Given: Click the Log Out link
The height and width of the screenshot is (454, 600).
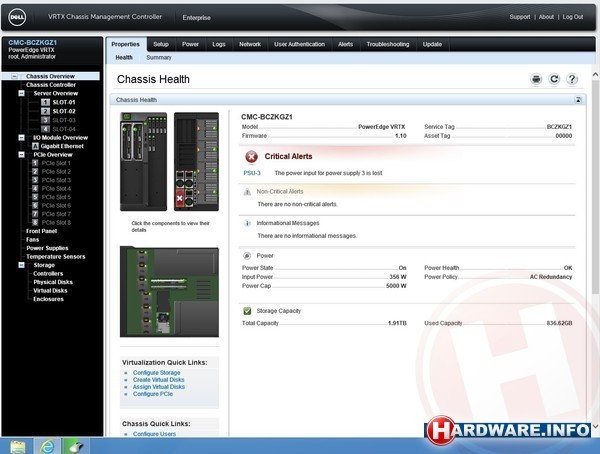Looking at the screenshot, I should (x=572, y=17).
